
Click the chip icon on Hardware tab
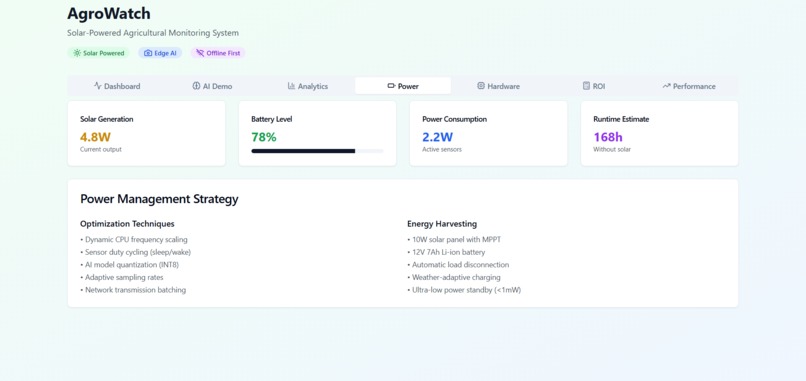pos(481,86)
